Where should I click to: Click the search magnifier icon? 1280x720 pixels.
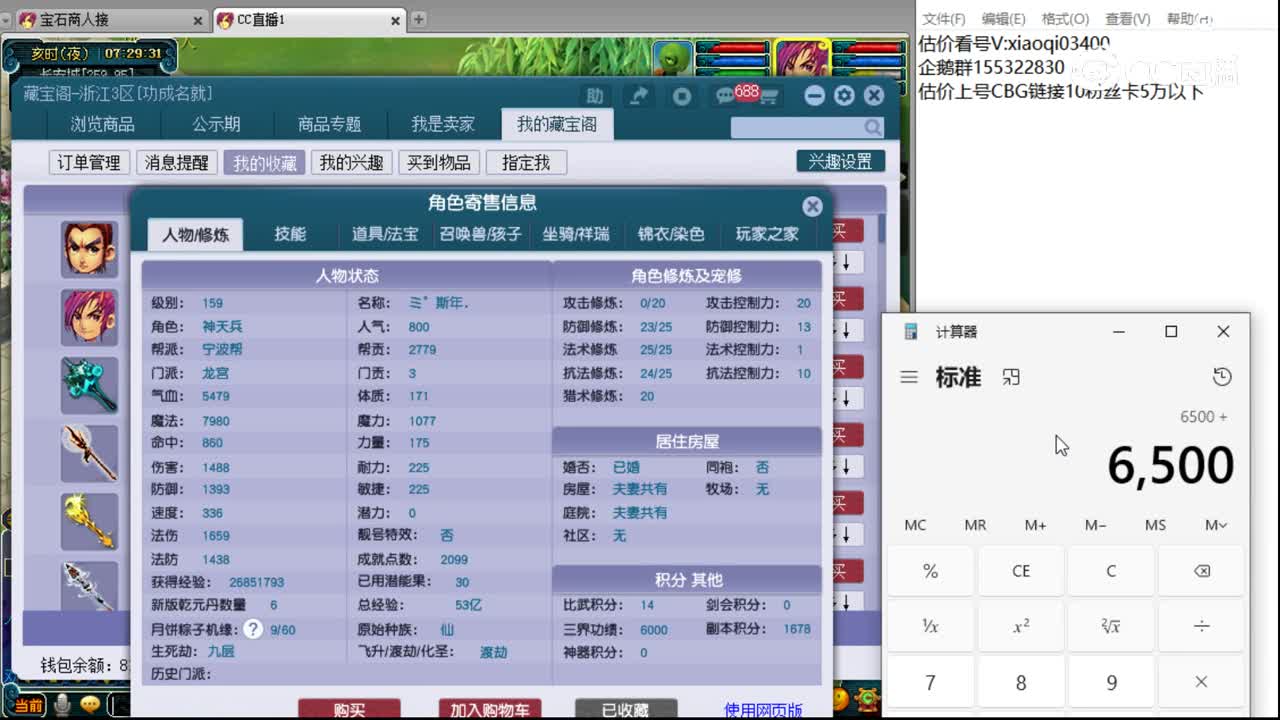pyautogui.click(x=869, y=127)
